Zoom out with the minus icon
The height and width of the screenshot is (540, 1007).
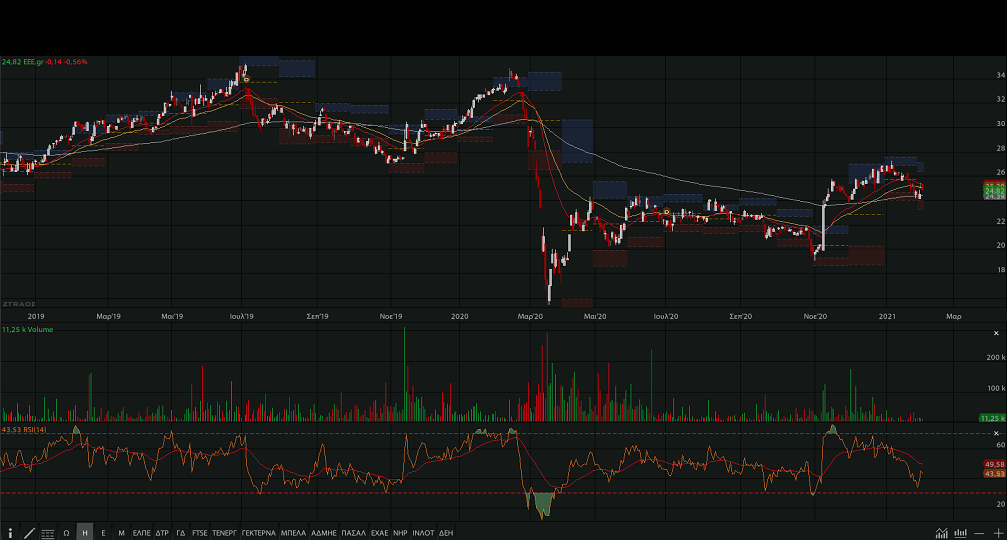click(979, 533)
